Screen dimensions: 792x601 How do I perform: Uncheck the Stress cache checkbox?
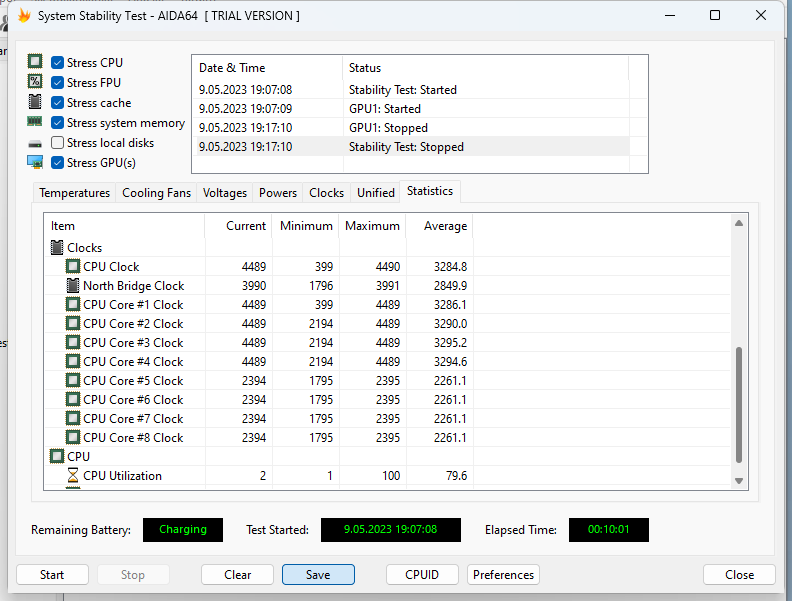click(x=58, y=103)
